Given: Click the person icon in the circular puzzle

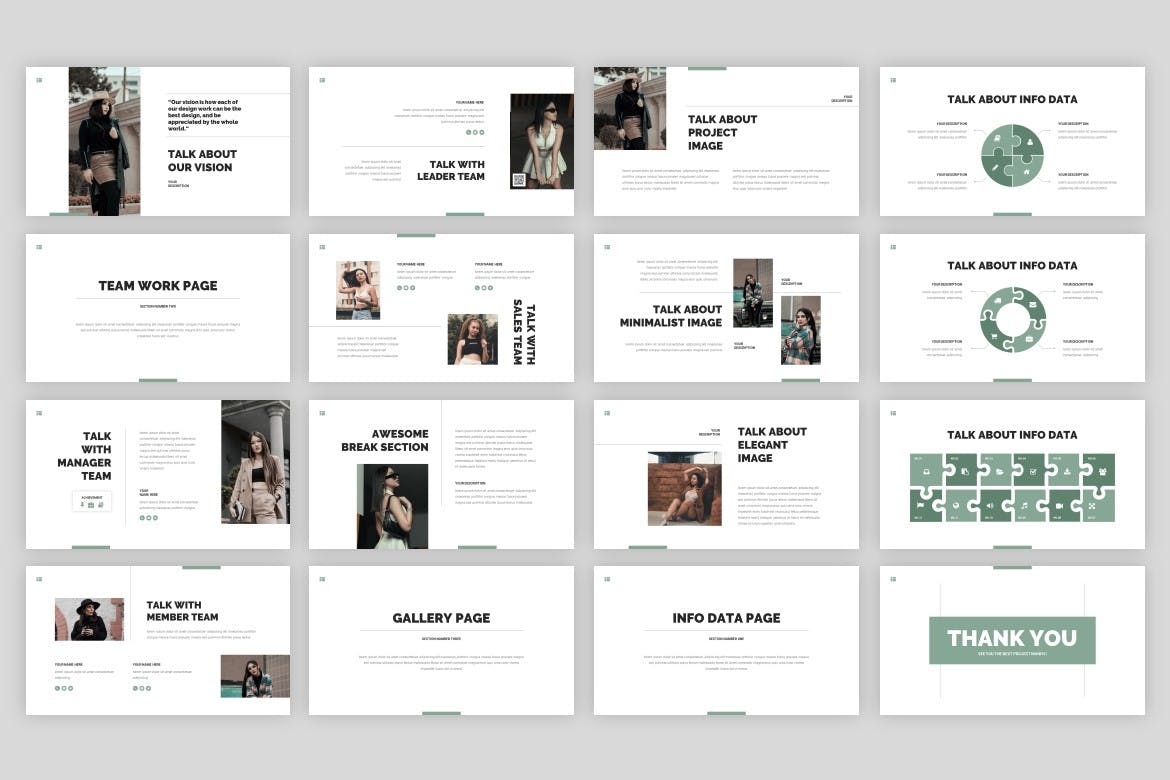Looking at the screenshot, I should pyautogui.click(x=1029, y=141).
